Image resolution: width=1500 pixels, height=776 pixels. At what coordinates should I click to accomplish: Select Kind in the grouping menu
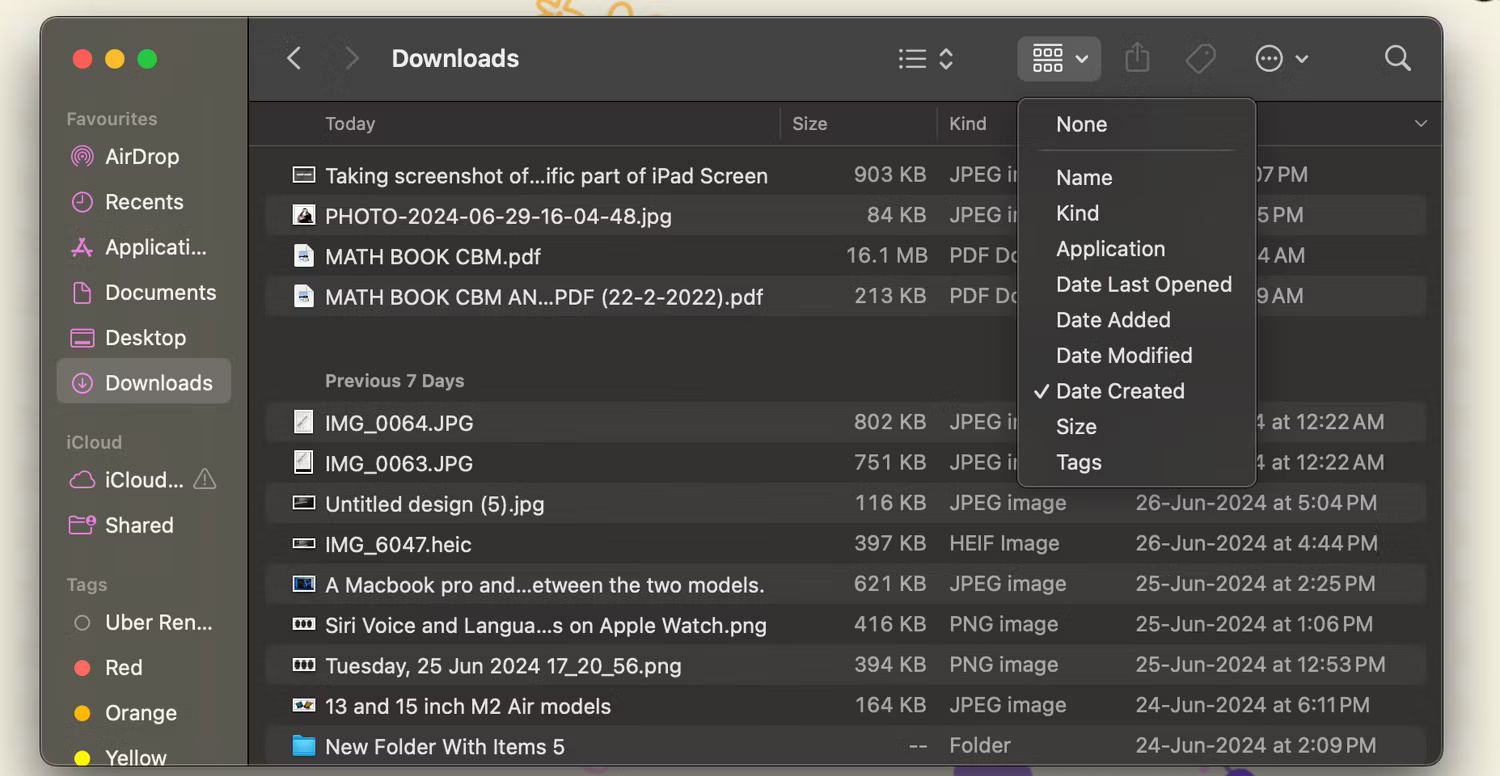point(1077,213)
